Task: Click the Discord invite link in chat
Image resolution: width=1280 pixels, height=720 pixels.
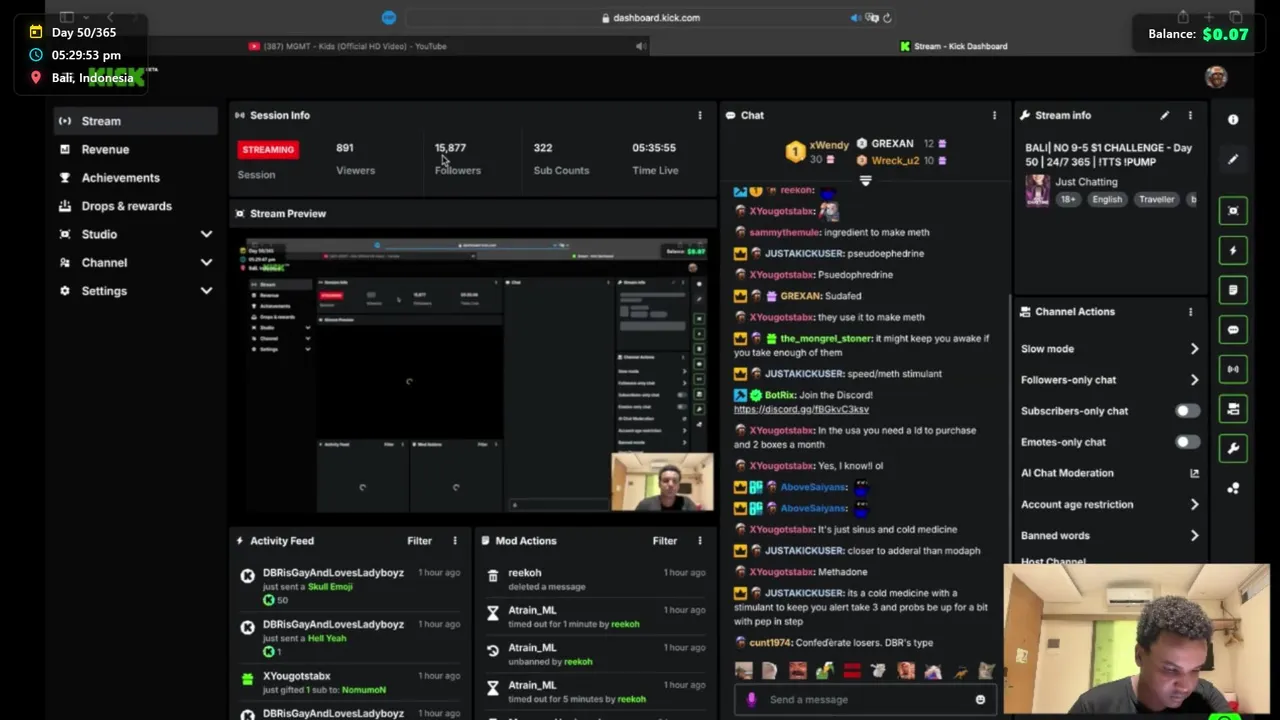Action: click(801, 409)
